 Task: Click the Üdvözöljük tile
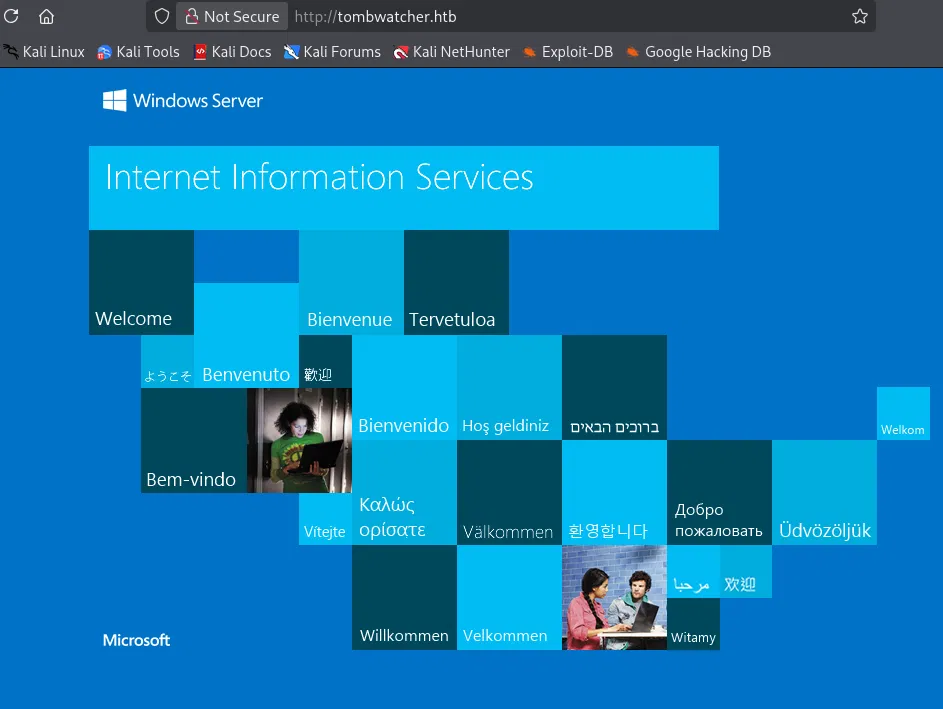825,493
